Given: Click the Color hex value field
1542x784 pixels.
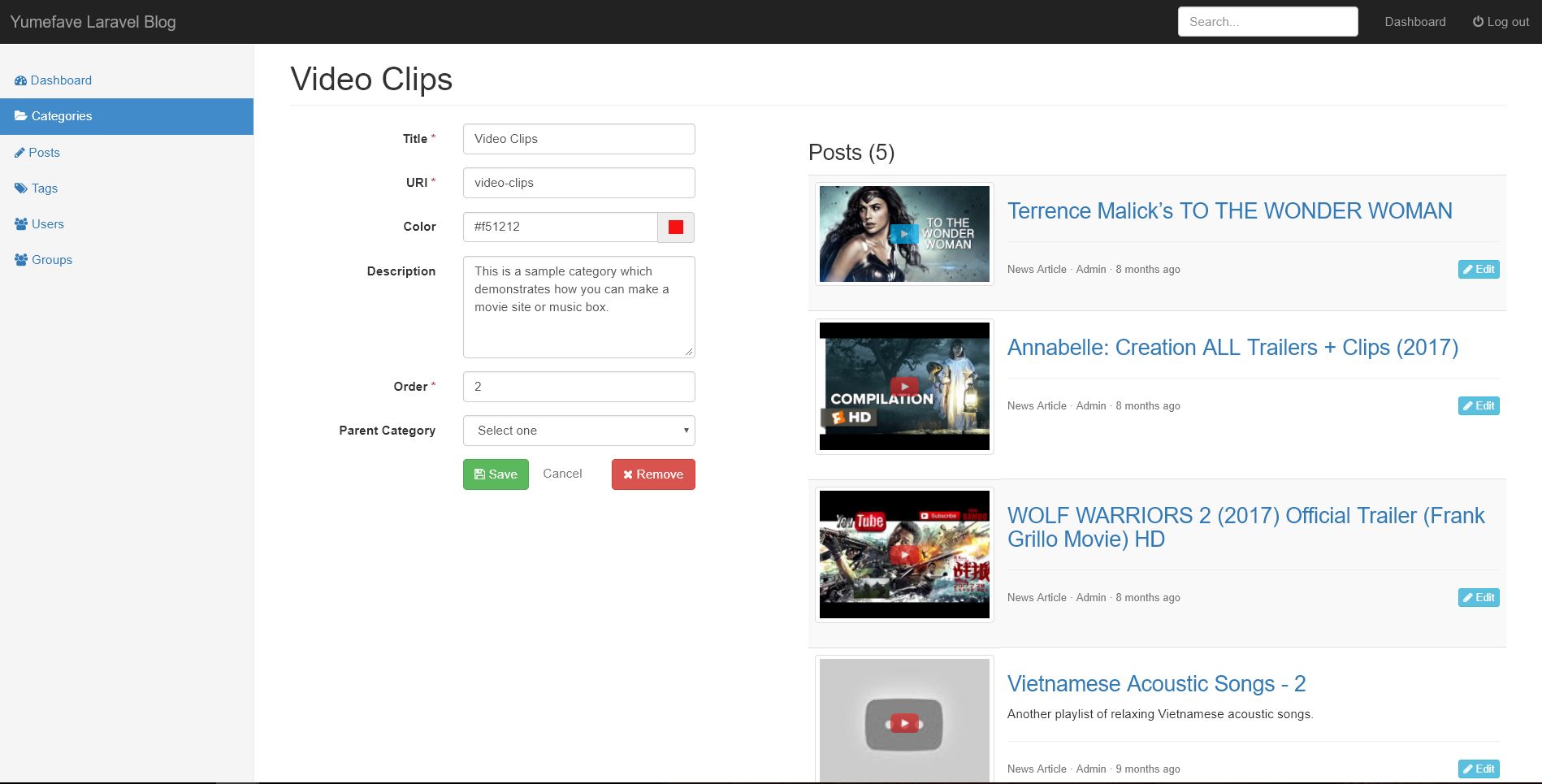Looking at the screenshot, I should 561,227.
